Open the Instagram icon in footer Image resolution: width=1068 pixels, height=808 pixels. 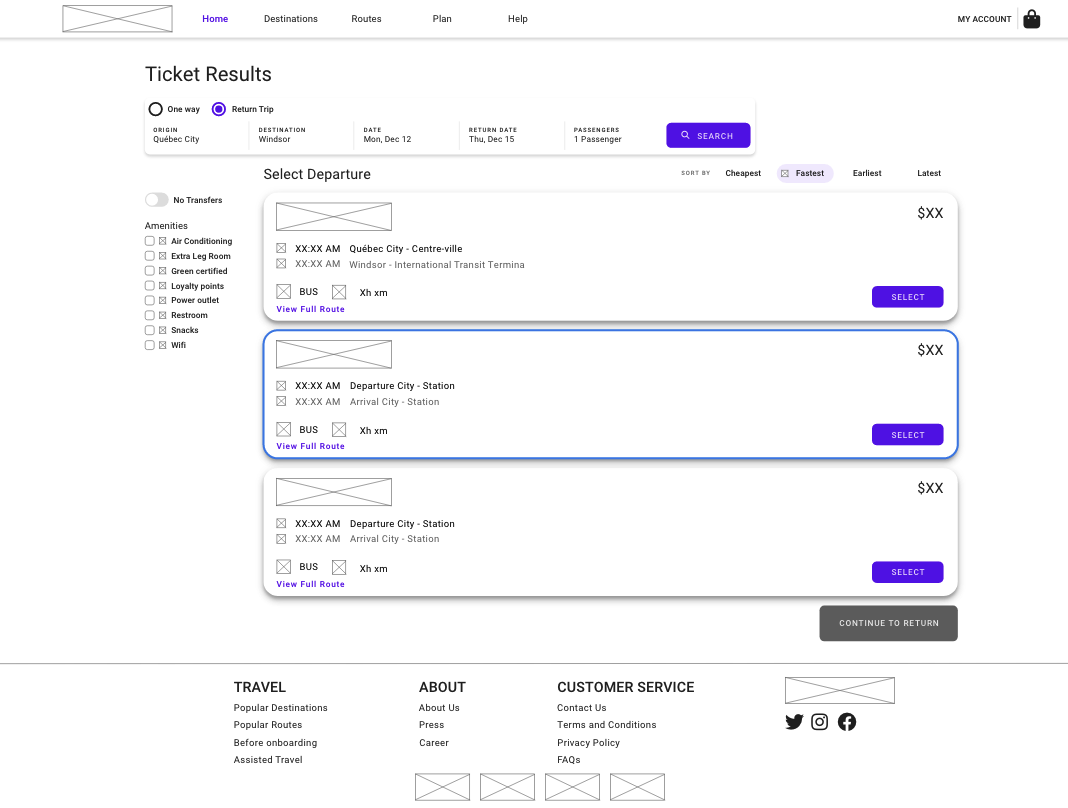[x=820, y=722]
